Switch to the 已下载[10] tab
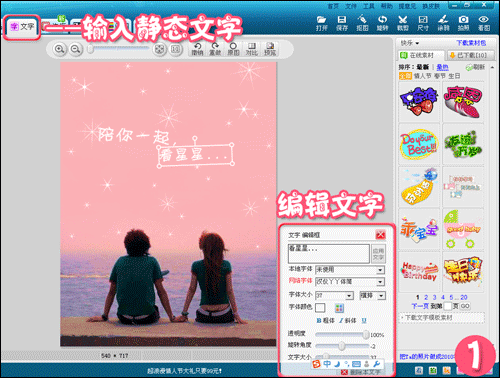500x378 pixels. point(471,55)
